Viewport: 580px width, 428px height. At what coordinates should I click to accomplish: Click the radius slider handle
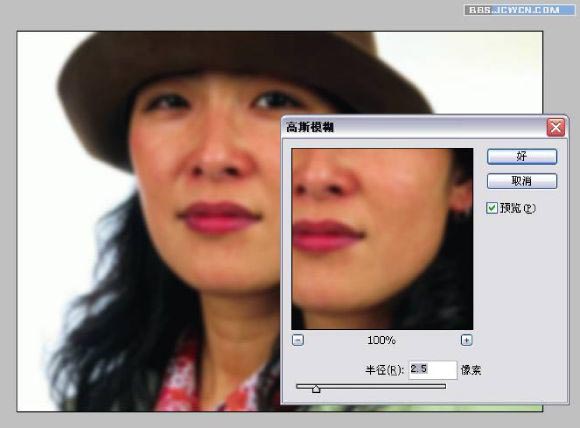(x=316, y=388)
